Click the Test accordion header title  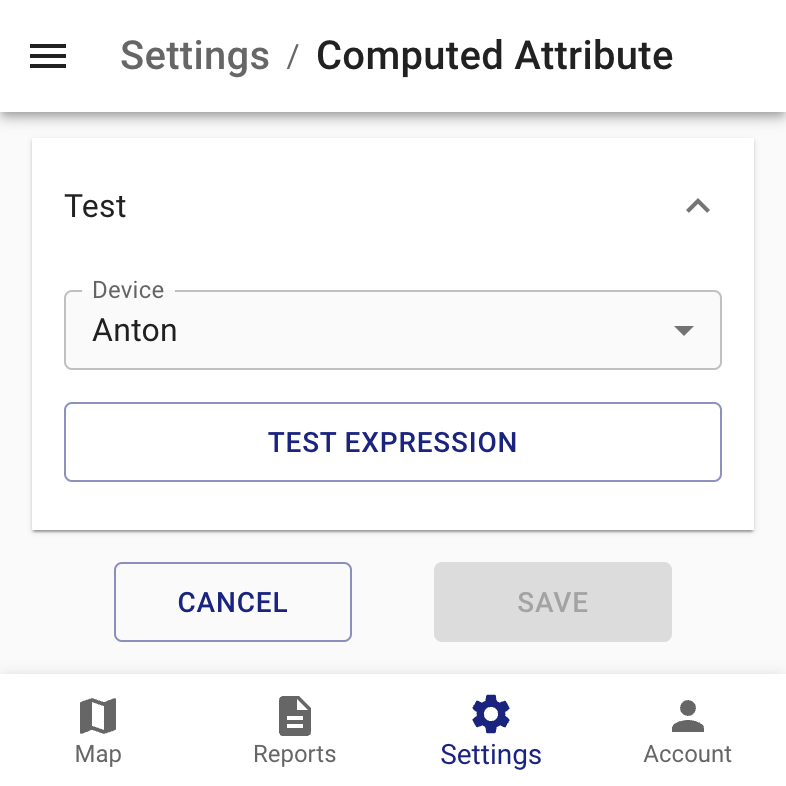point(95,206)
